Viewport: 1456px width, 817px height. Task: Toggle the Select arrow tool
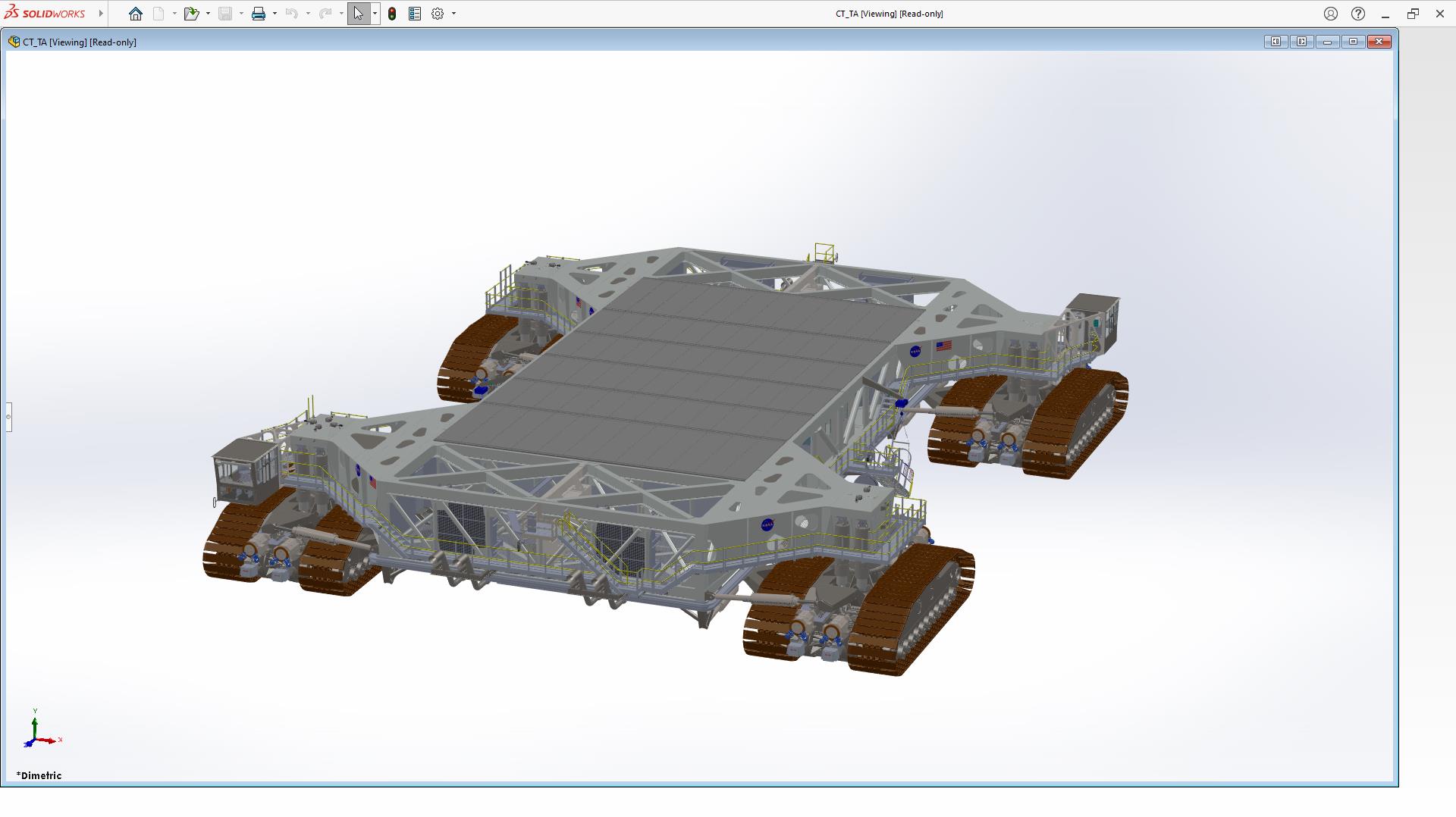click(x=358, y=14)
